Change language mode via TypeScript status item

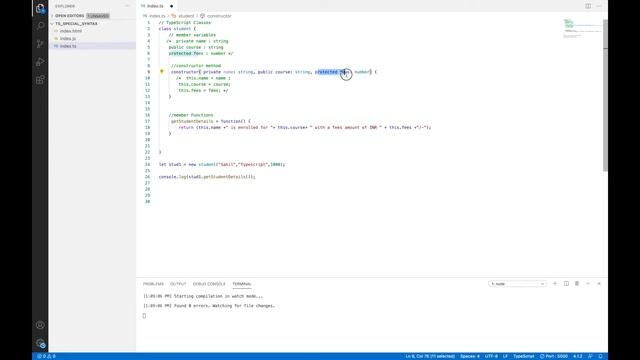click(524, 356)
